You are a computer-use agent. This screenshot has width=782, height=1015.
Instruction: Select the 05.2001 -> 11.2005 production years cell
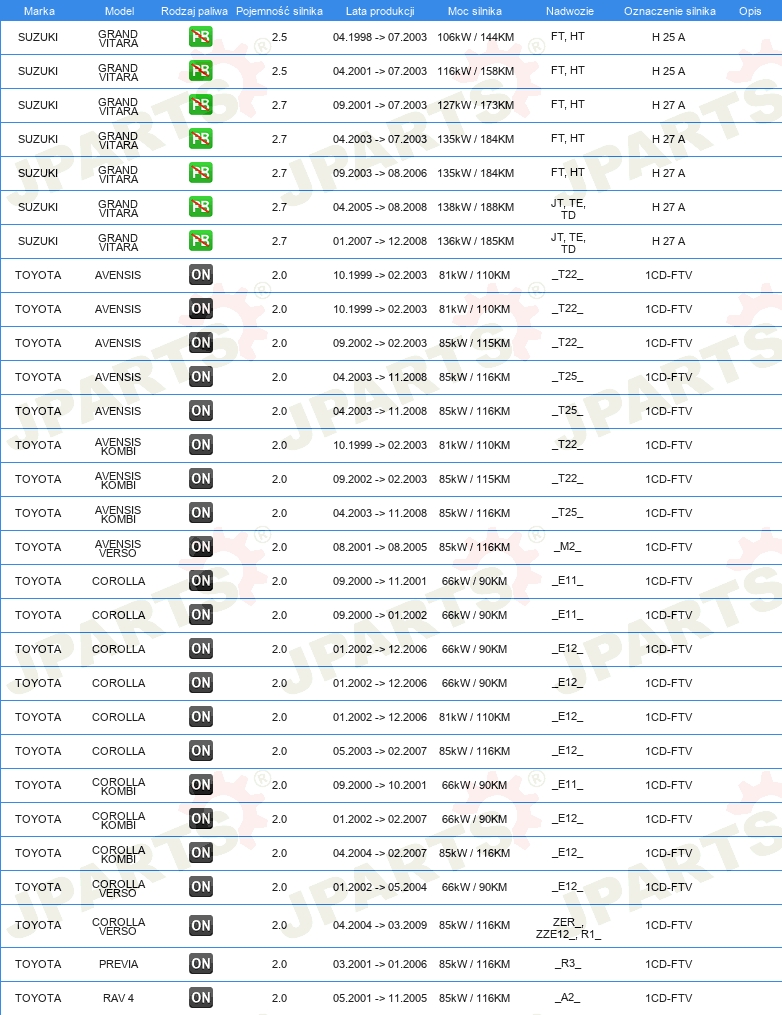pyautogui.click(x=380, y=998)
